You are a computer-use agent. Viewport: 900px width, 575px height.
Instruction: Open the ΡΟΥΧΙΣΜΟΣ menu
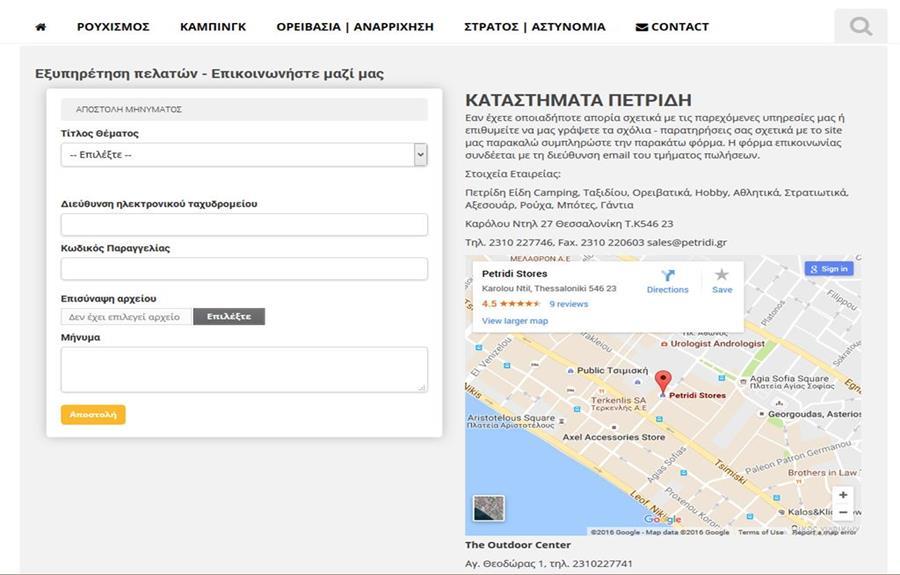click(113, 27)
